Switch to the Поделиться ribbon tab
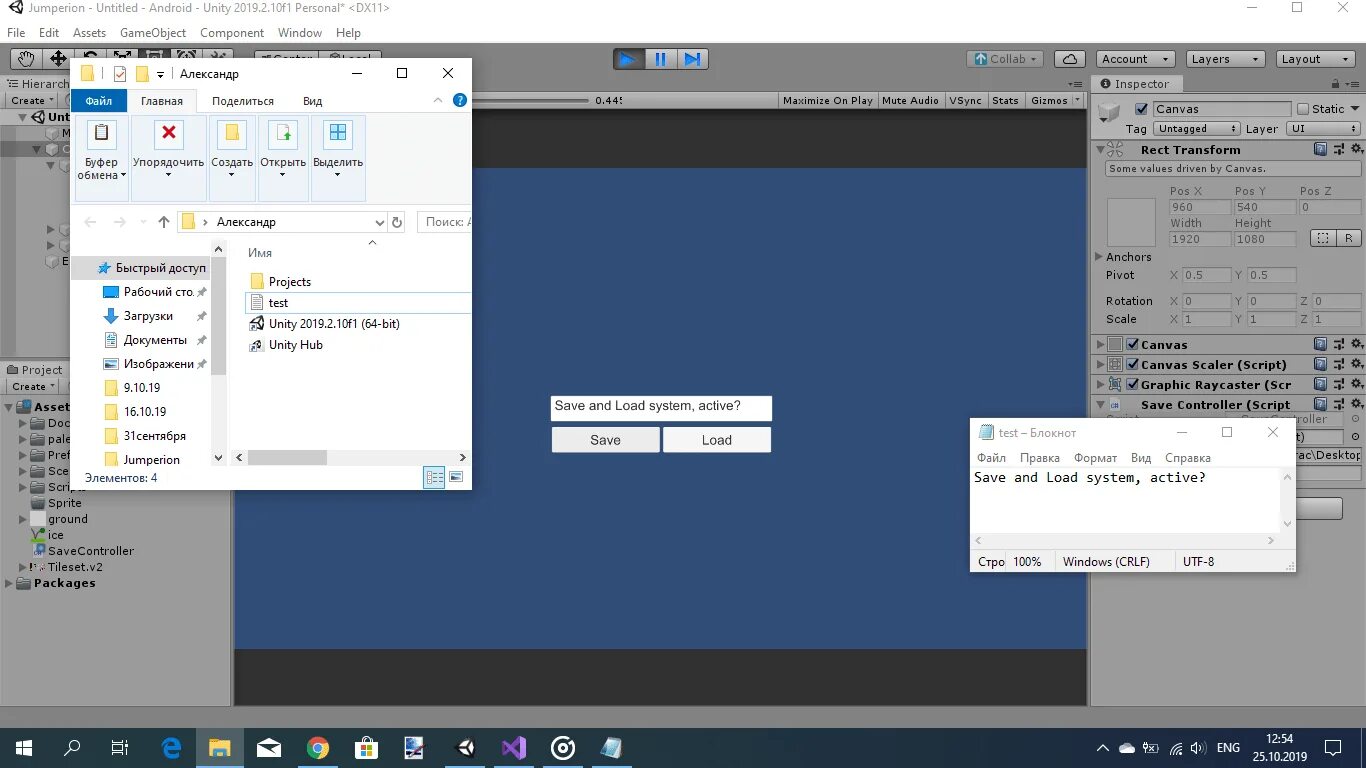The width and height of the screenshot is (1366, 768). (x=243, y=101)
